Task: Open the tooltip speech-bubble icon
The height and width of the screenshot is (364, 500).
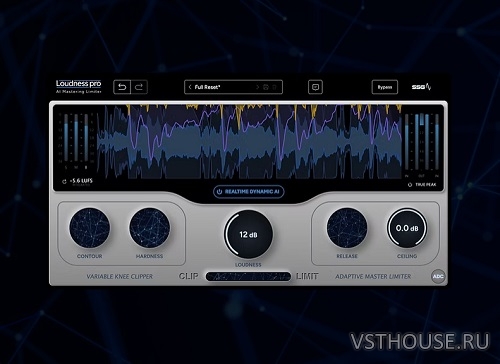Action: (x=315, y=87)
